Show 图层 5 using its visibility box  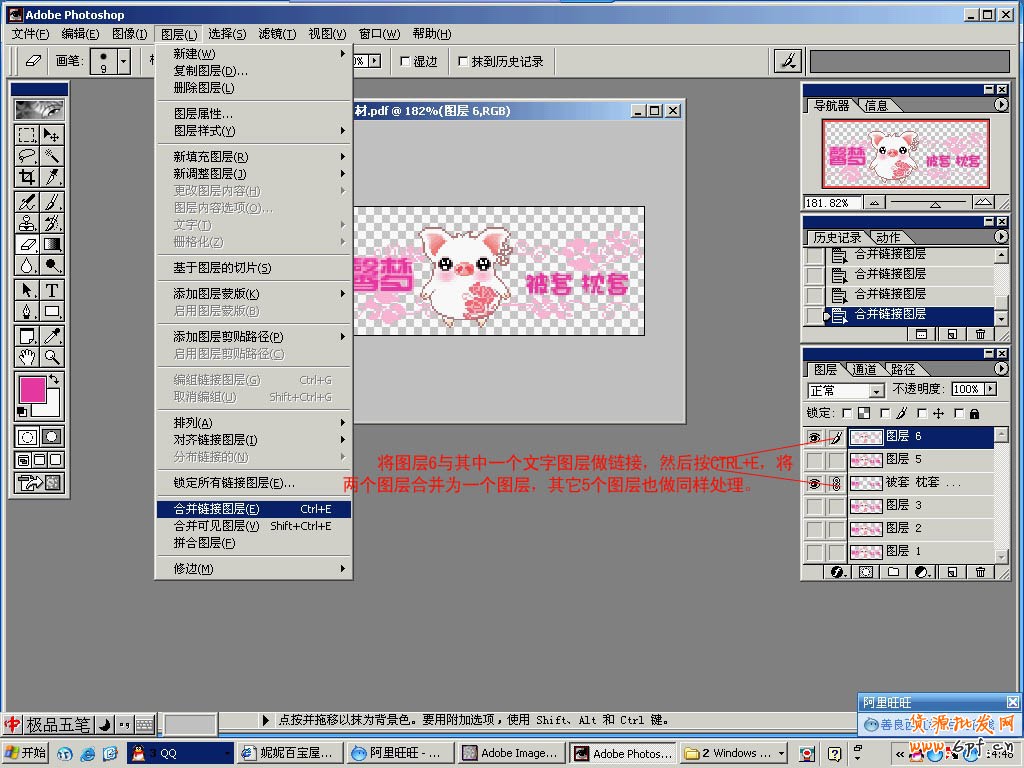tap(815, 460)
